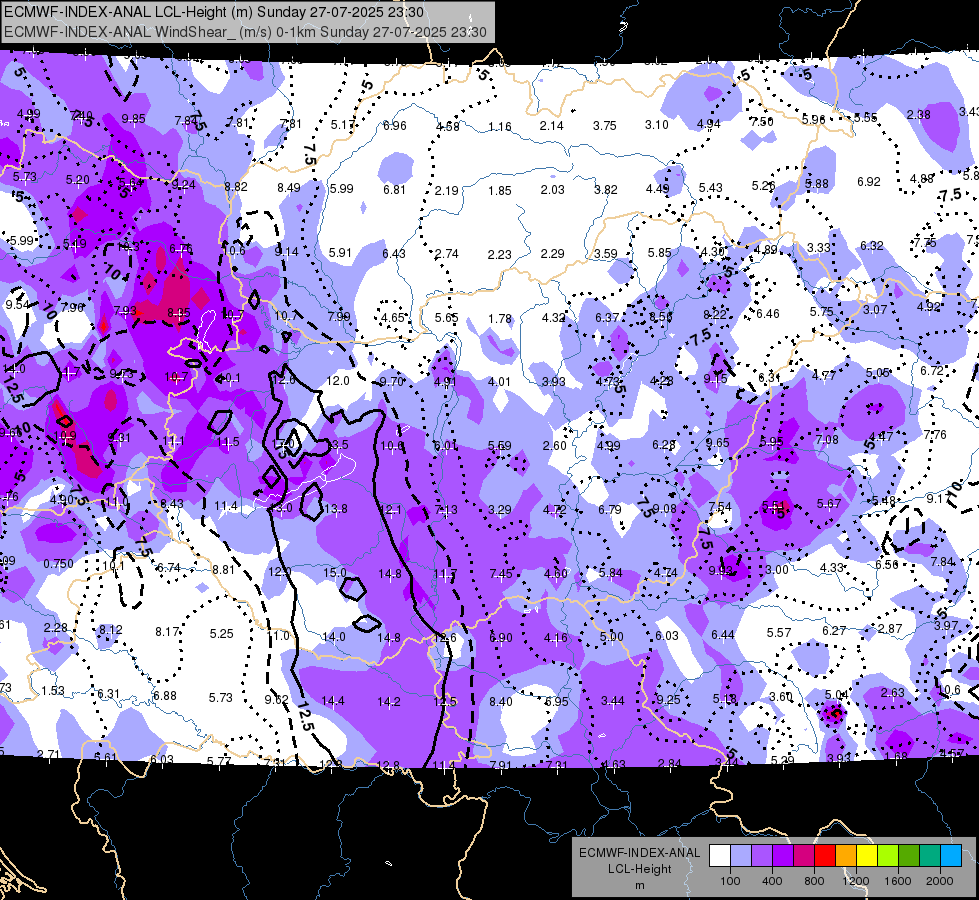Select the sky blue legend swatch
Viewport: 979px width, 900px height.
951,856
